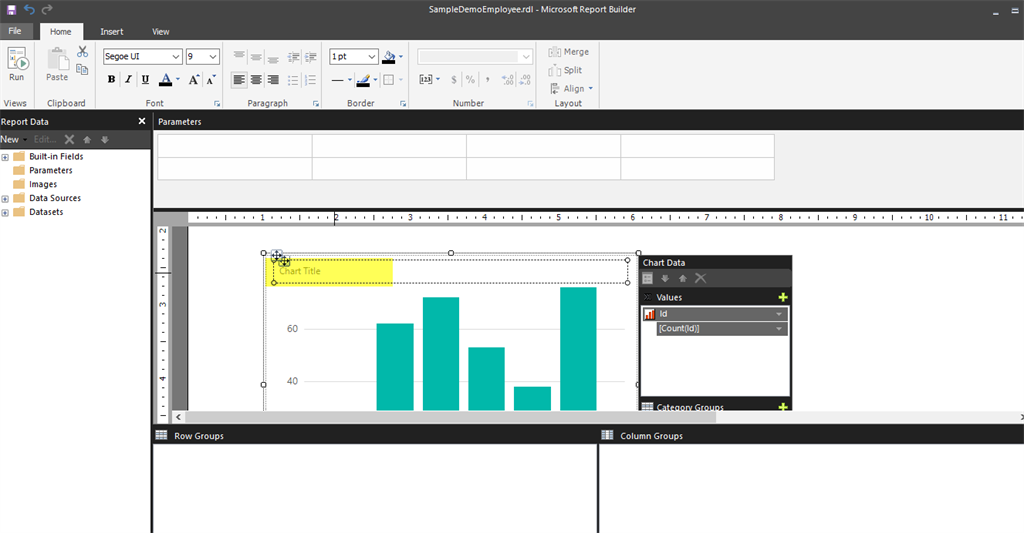Click Edit... in Report Data toolbar

point(45,139)
